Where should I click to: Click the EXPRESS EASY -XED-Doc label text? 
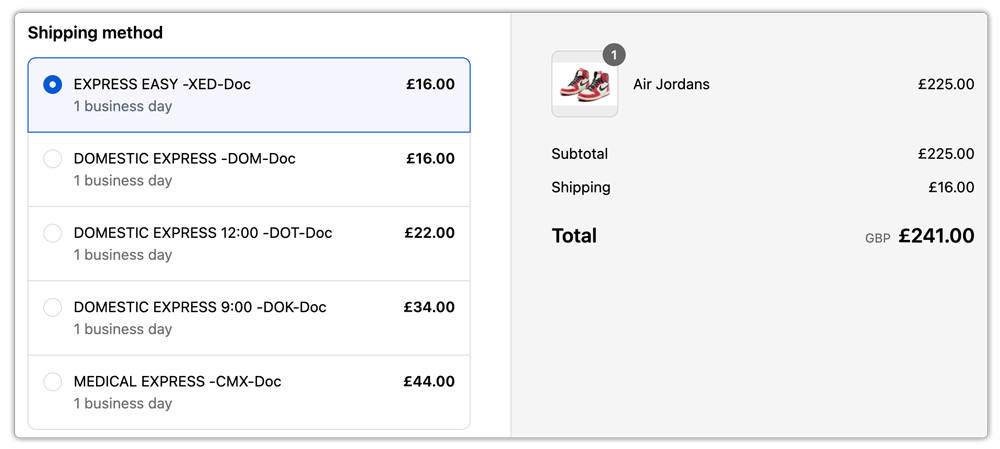162,85
